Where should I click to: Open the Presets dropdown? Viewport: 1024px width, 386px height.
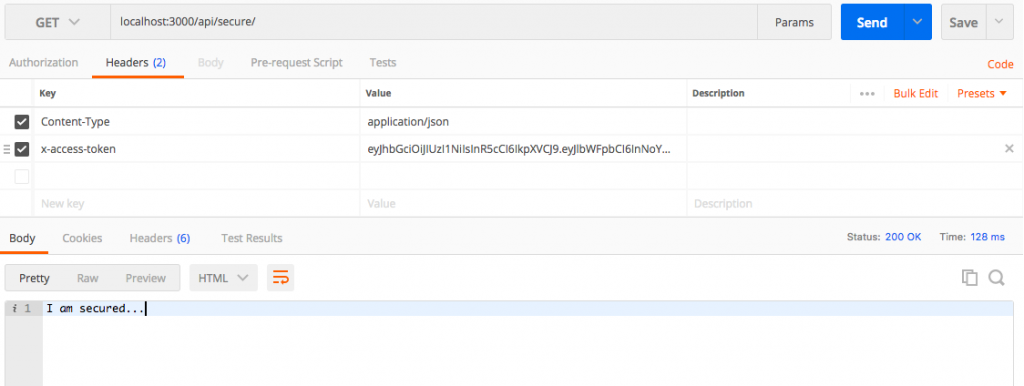(982, 93)
